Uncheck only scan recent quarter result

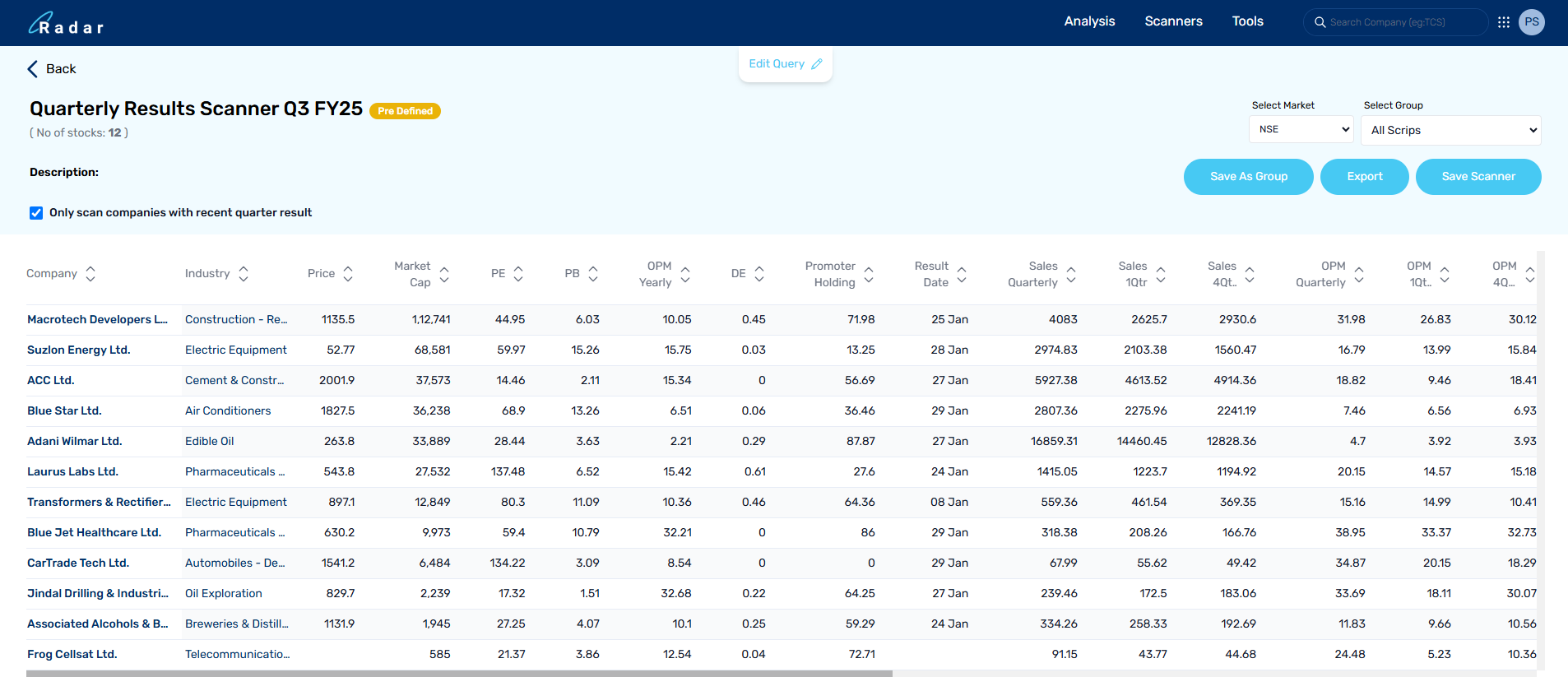pyautogui.click(x=36, y=213)
